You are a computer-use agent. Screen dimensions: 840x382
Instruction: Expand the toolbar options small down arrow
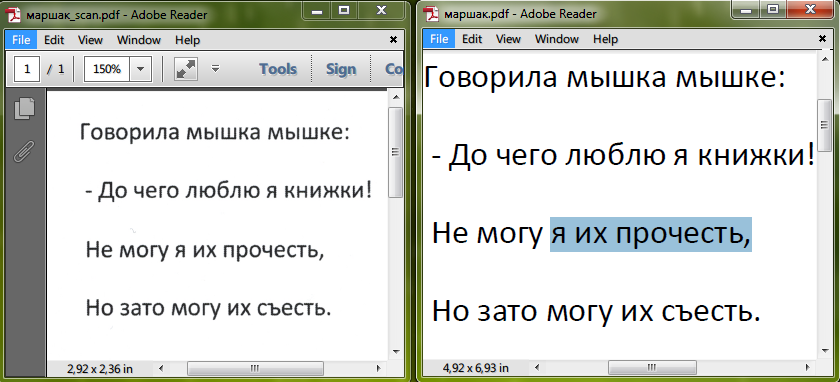[215, 69]
